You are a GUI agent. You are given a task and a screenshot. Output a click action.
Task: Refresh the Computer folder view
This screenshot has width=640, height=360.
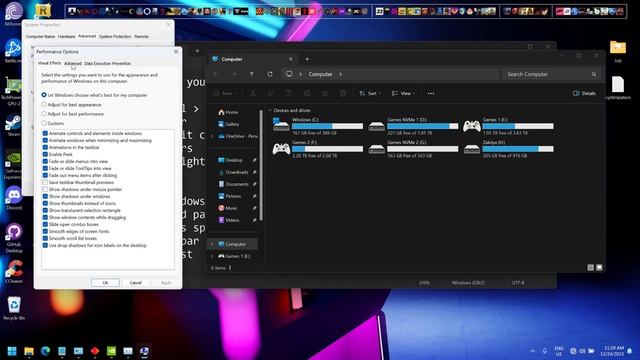tap(270, 74)
